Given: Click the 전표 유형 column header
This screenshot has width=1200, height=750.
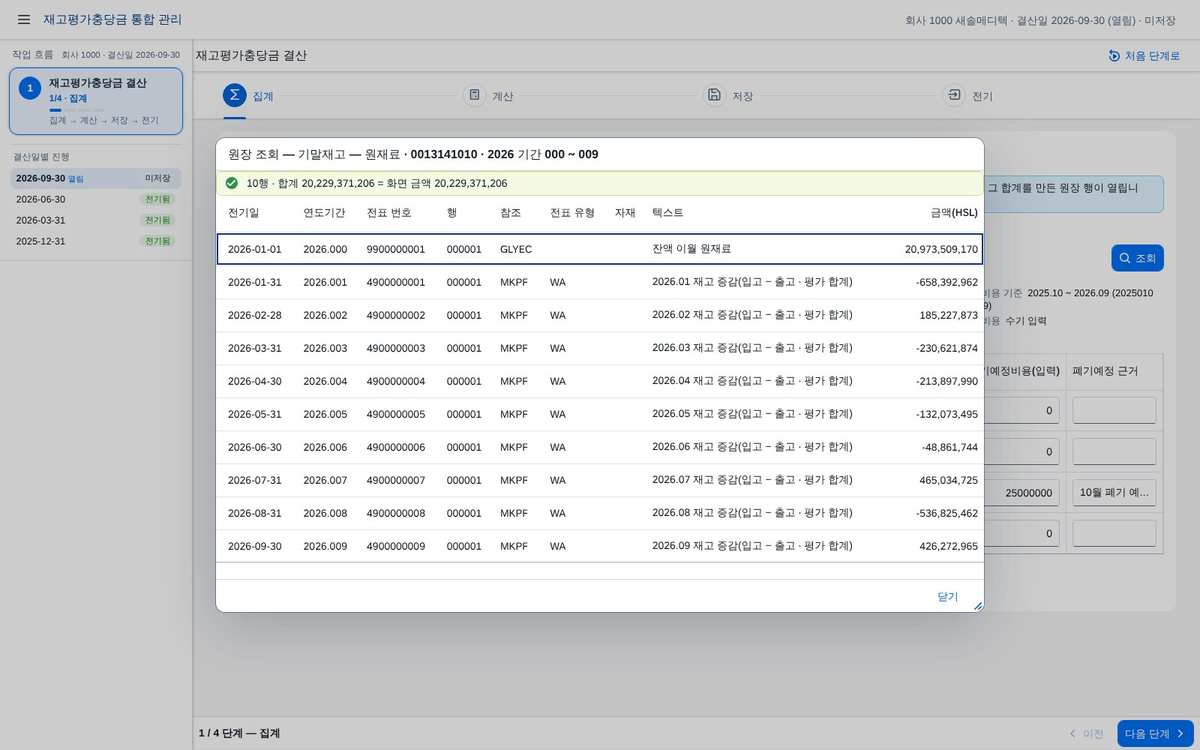Looking at the screenshot, I should [572, 213].
